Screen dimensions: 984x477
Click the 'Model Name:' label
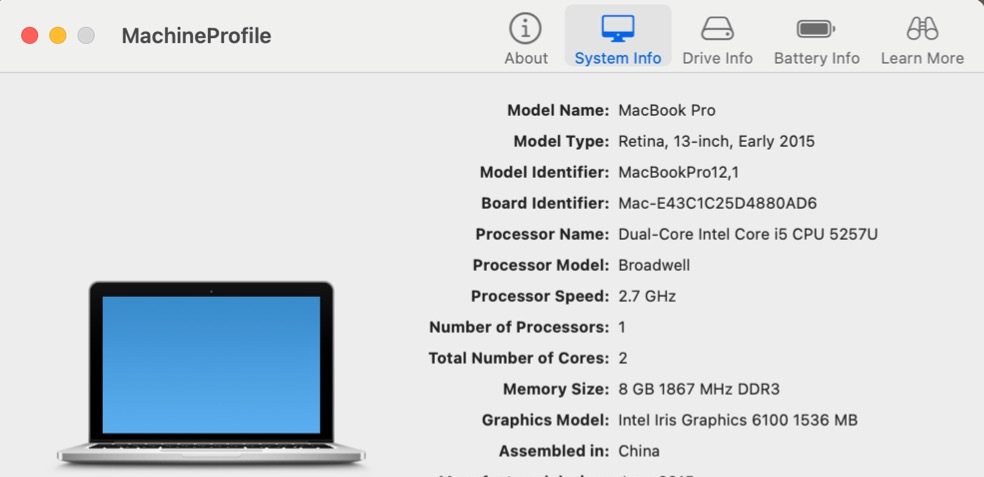[558, 110]
